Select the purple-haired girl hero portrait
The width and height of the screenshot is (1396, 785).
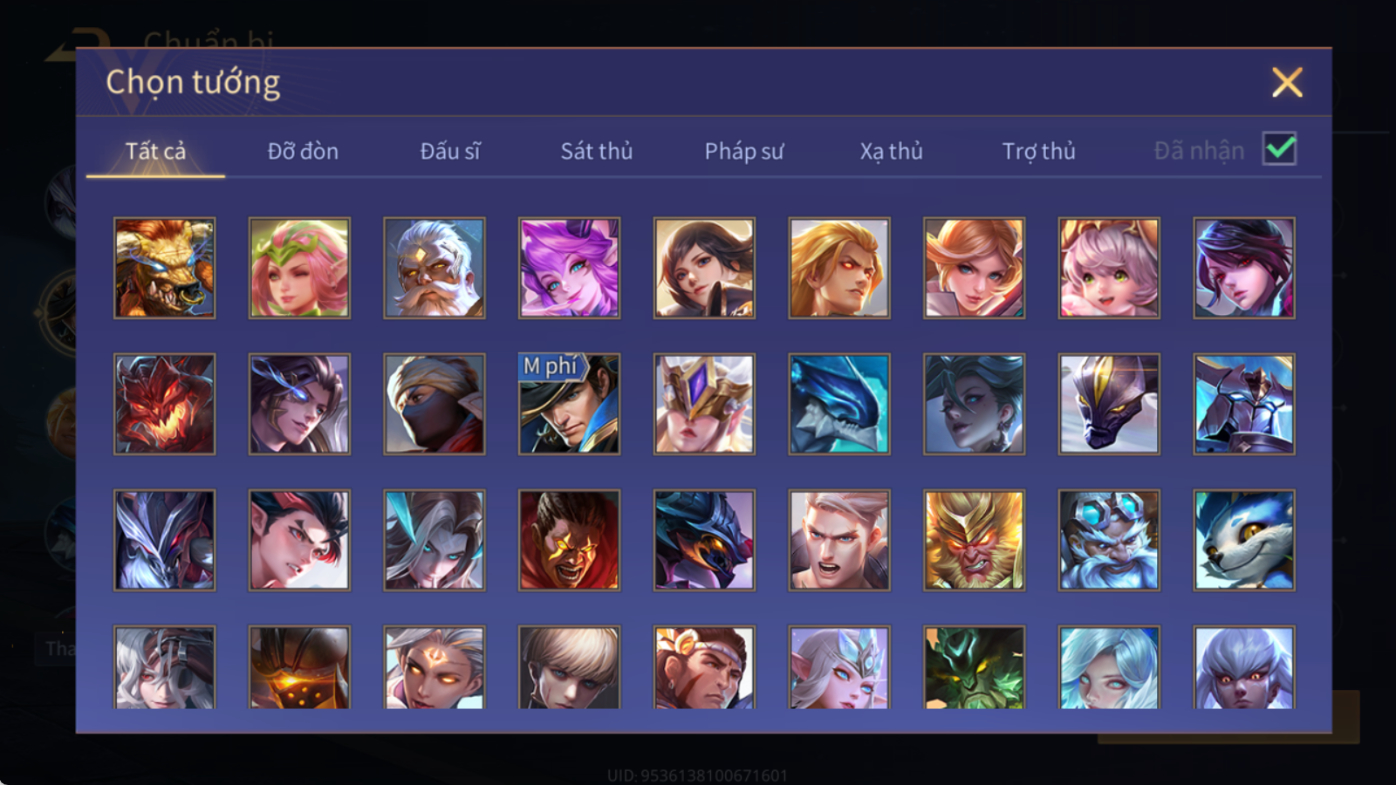tap(569, 268)
